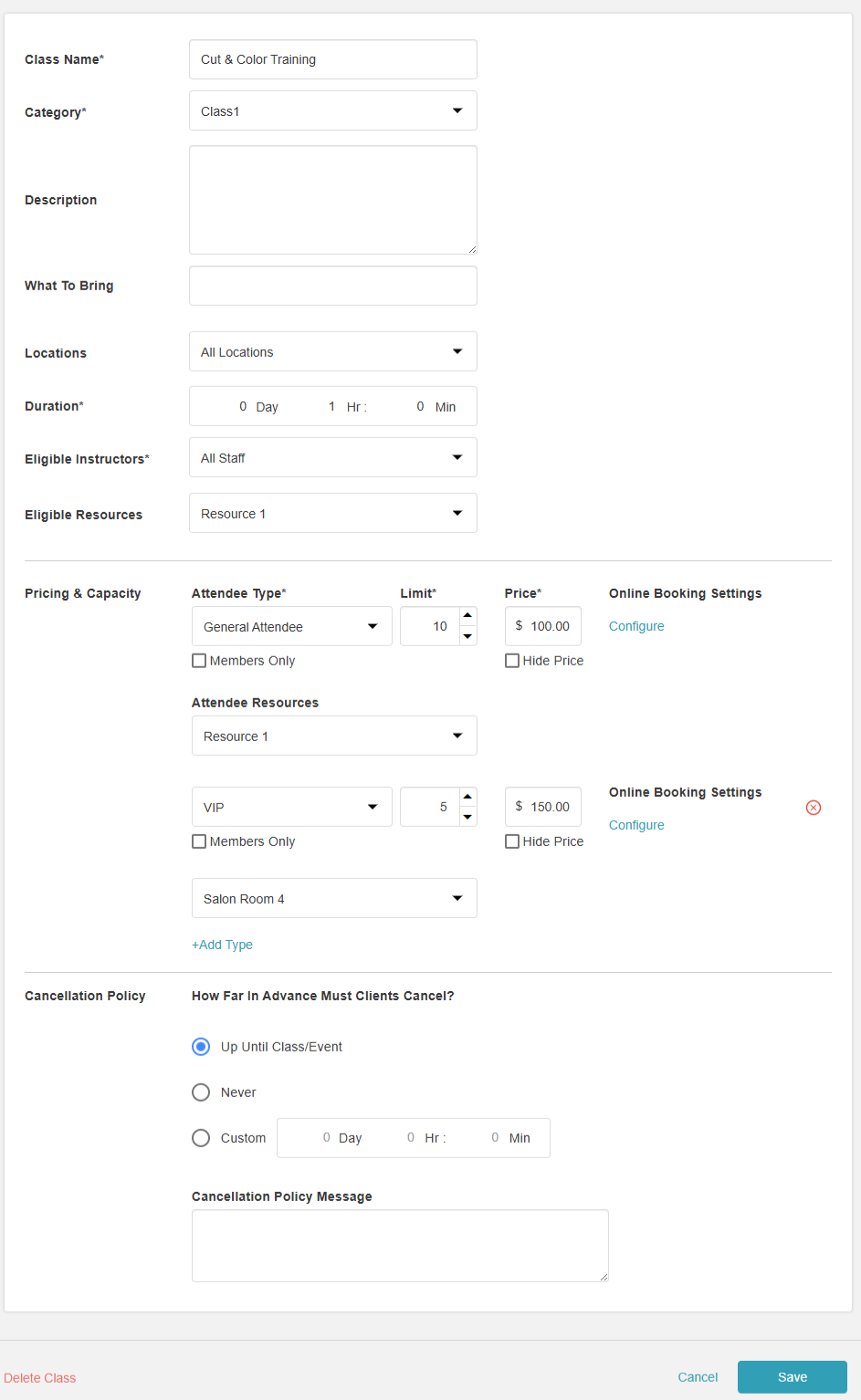This screenshot has height=1400, width=861.
Task: Click the VIP limit field showing 5
Action: coord(430,807)
